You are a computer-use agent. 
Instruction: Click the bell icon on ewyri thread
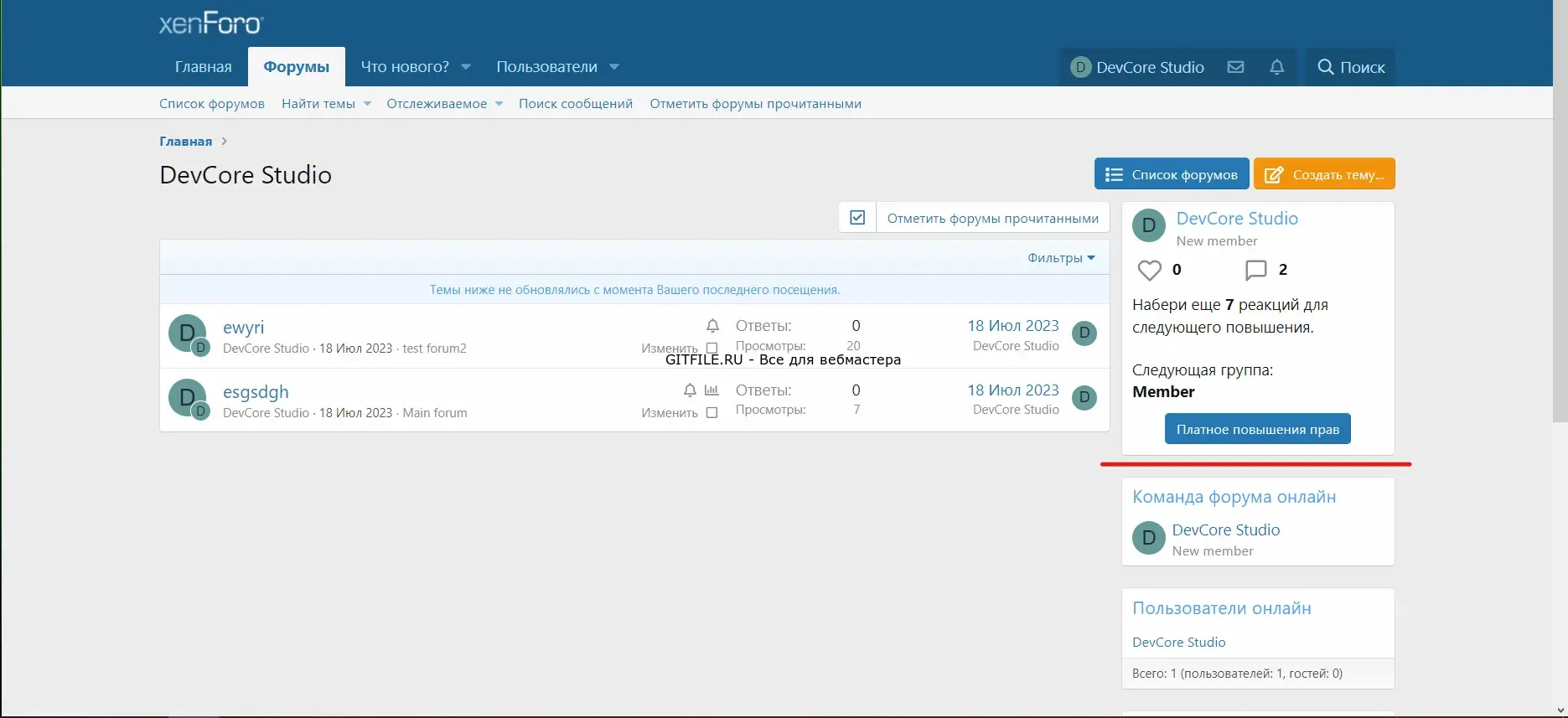click(x=712, y=326)
